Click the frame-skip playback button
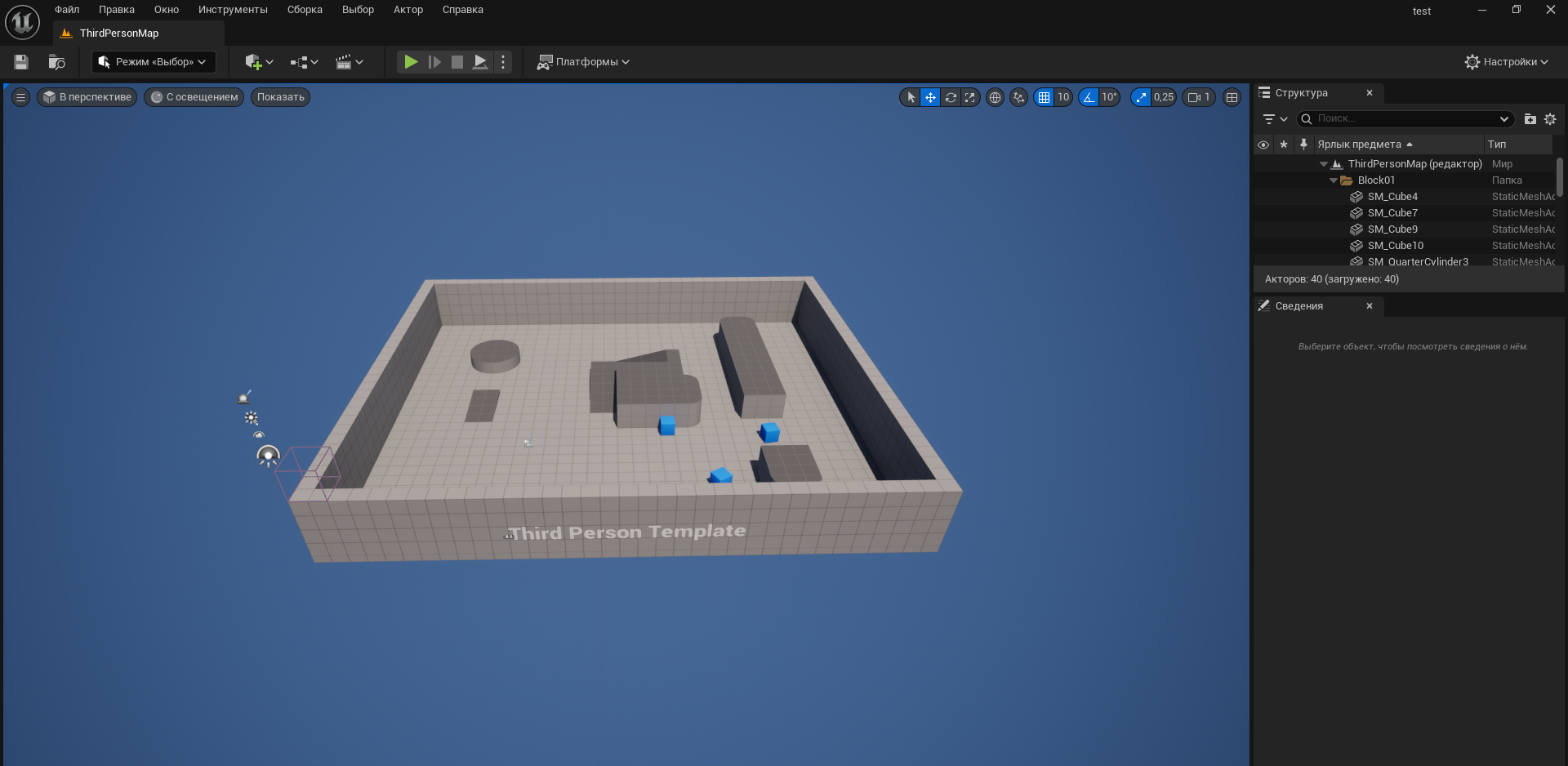The width and height of the screenshot is (1568, 766). pos(434,62)
